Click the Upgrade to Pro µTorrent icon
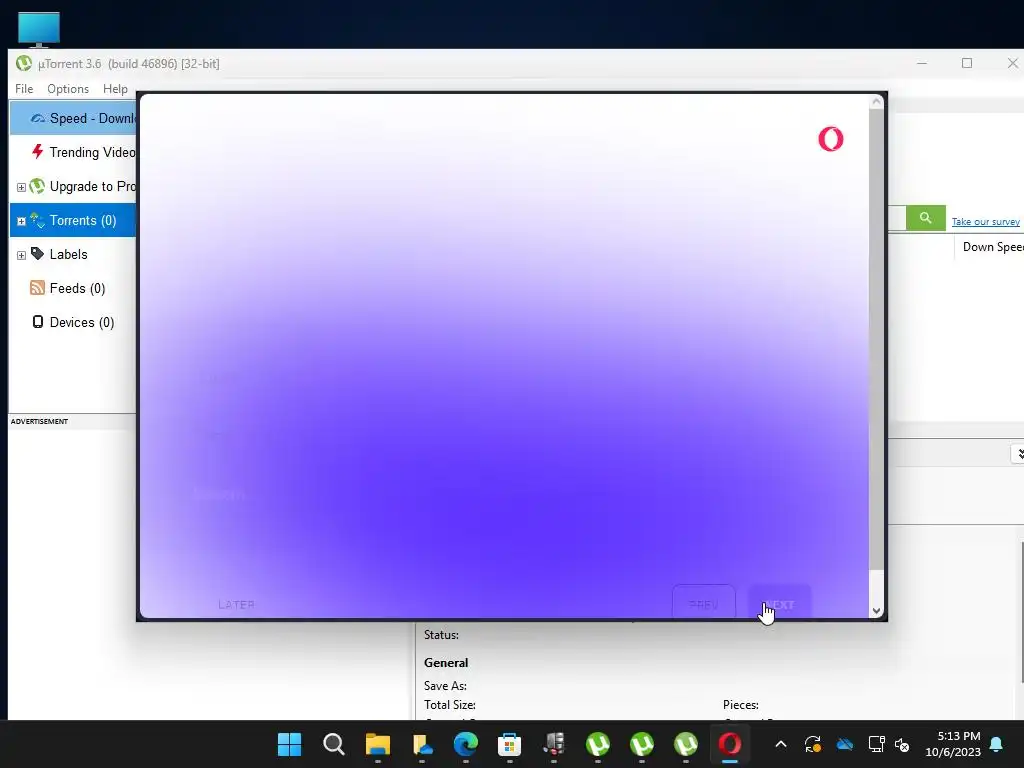The height and width of the screenshot is (768, 1024). coord(37,186)
